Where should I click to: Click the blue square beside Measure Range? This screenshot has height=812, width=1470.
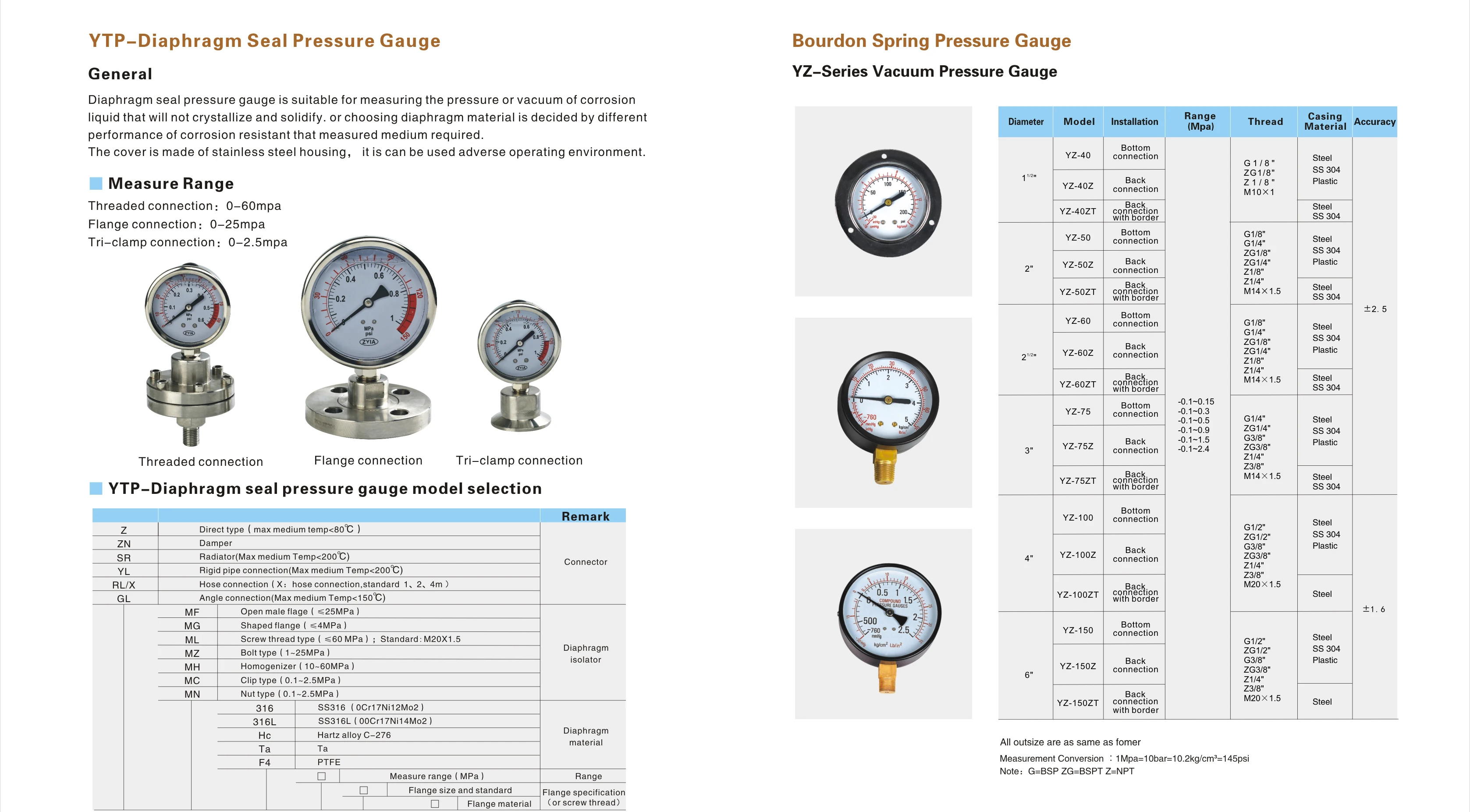tap(96, 183)
